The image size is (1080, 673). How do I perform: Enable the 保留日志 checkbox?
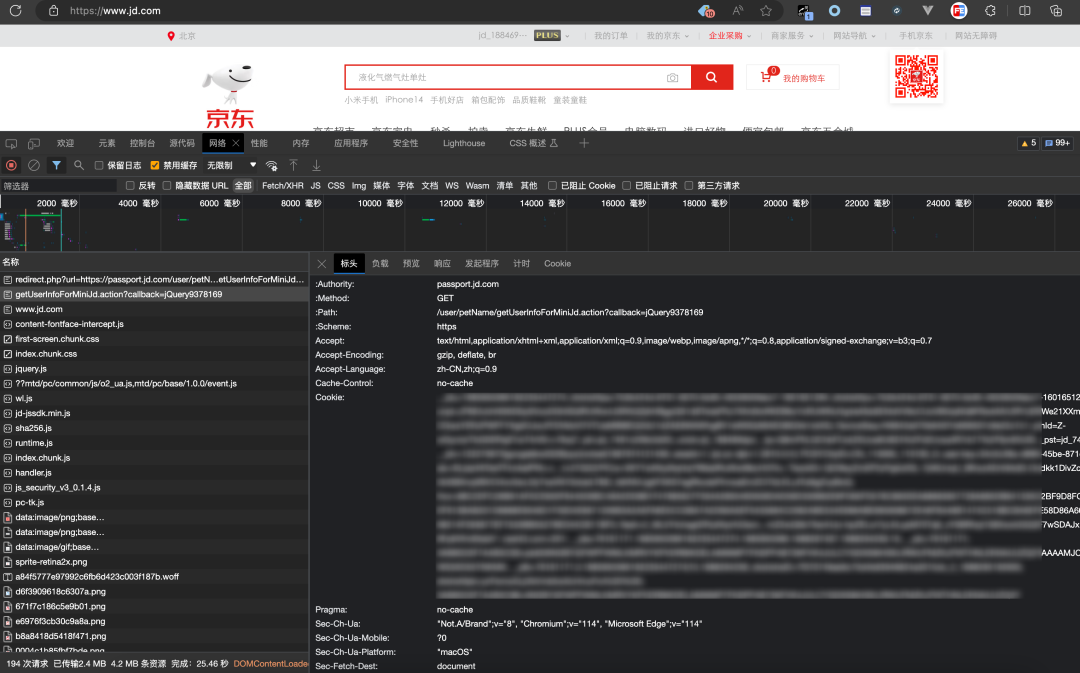pyautogui.click(x=98, y=165)
